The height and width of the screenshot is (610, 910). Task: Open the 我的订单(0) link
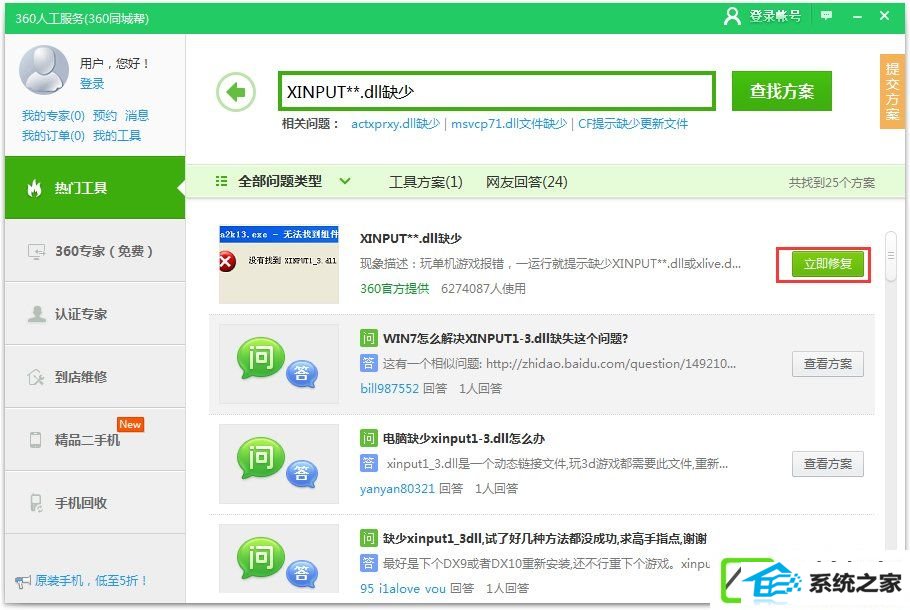click(x=53, y=136)
